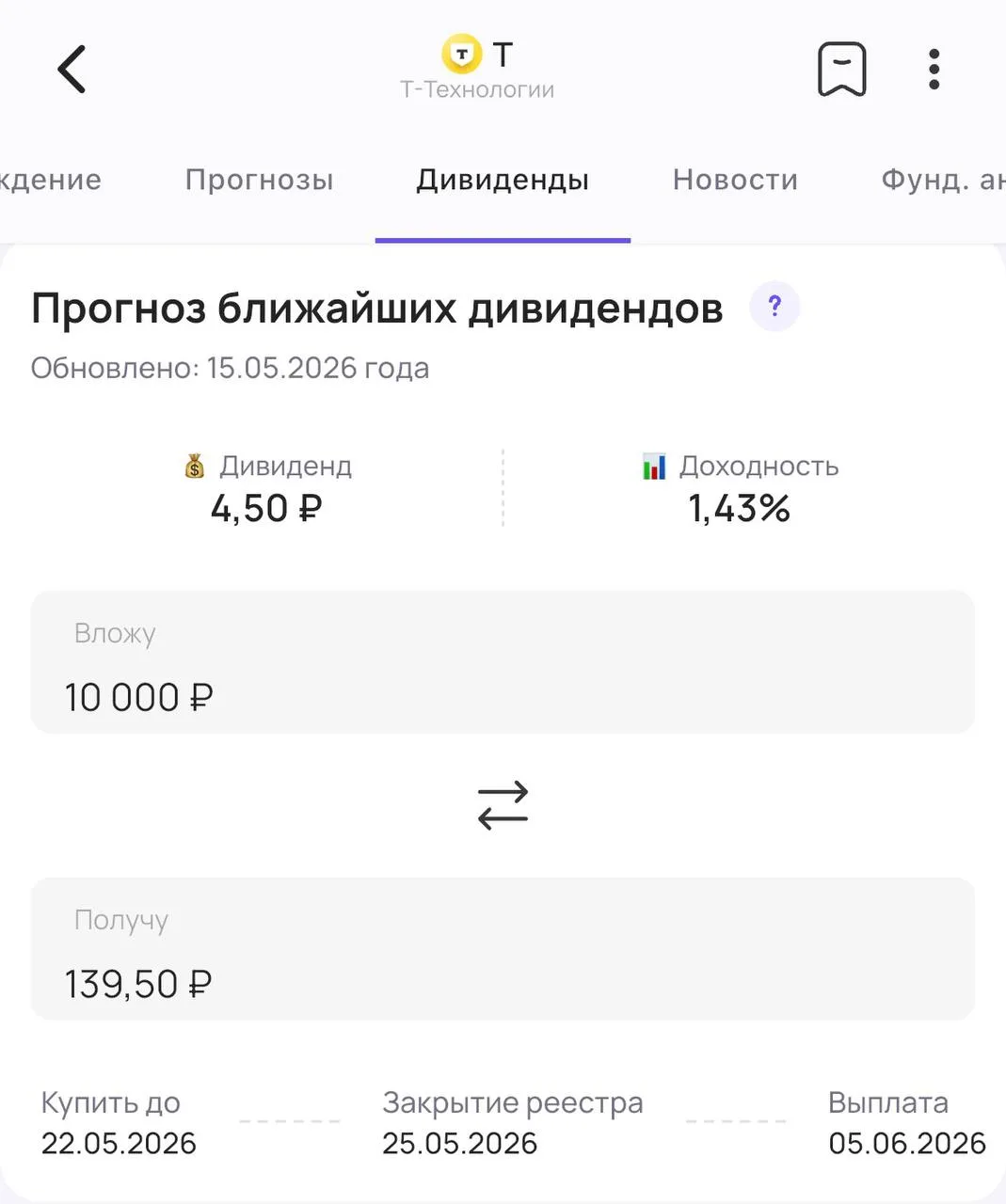1006x1204 pixels.
Task: Open the partially visible Фунд. tab
Action: coord(943,180)
